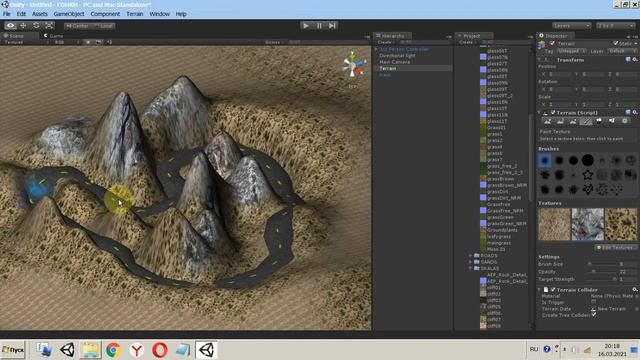Toggle the Static checkbox
This screenshot has width=640, height=360.
tap(616, 43)
